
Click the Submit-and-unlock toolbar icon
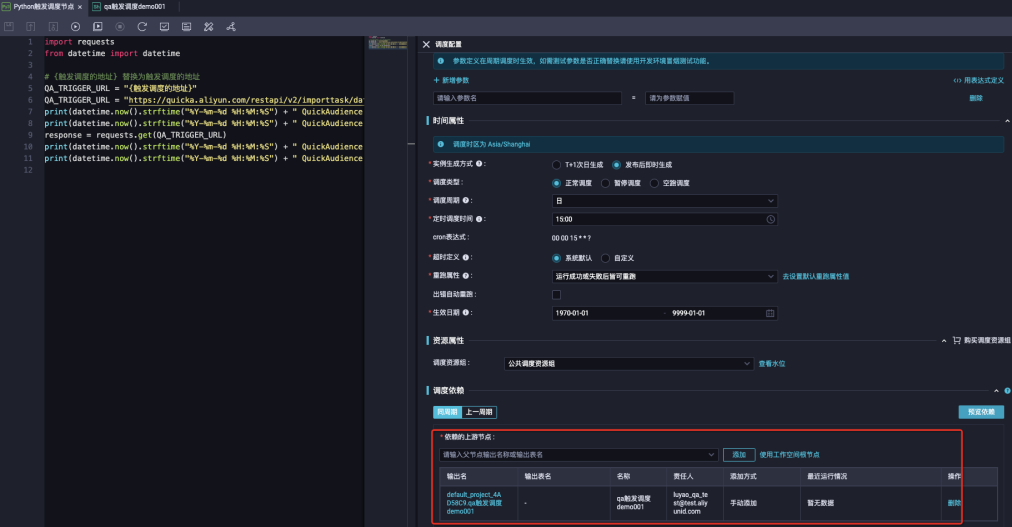click(53, 26)
